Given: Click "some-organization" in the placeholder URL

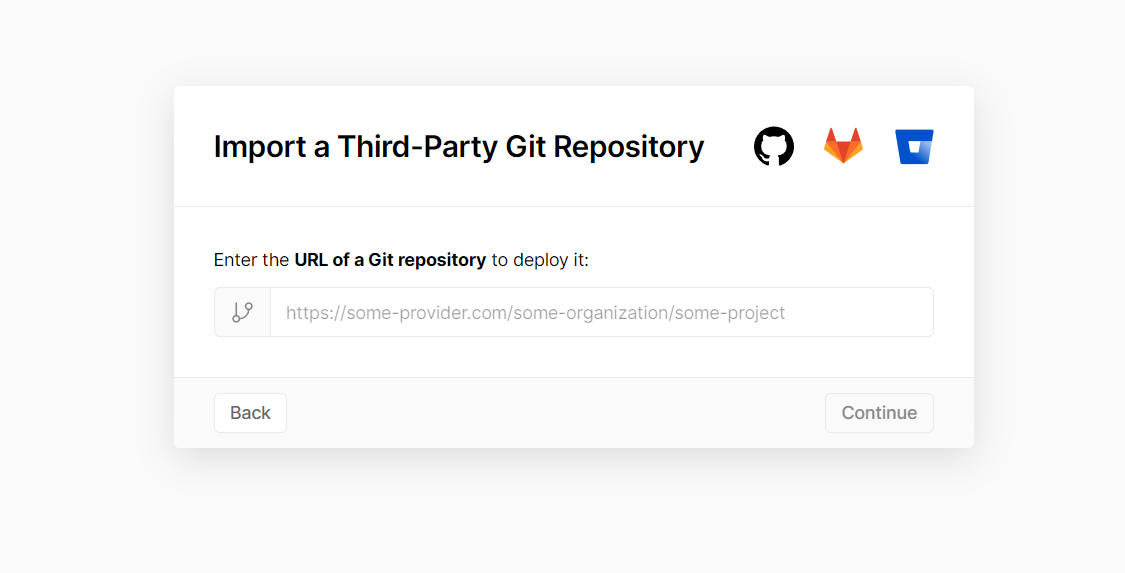Looking at the screenshot, I should click(x=593, y=313).
